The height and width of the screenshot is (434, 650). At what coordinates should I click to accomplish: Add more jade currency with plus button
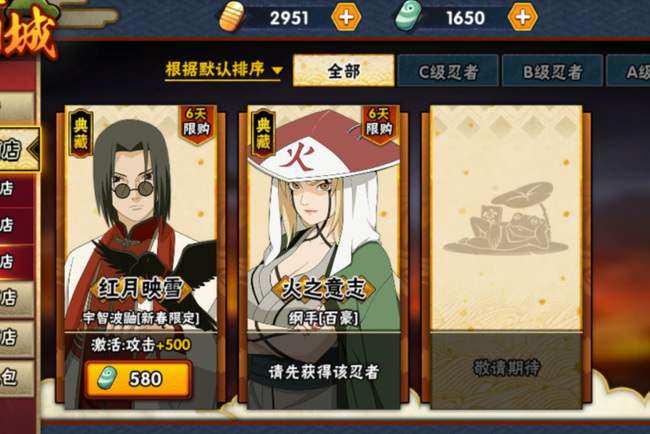(523, 17)
